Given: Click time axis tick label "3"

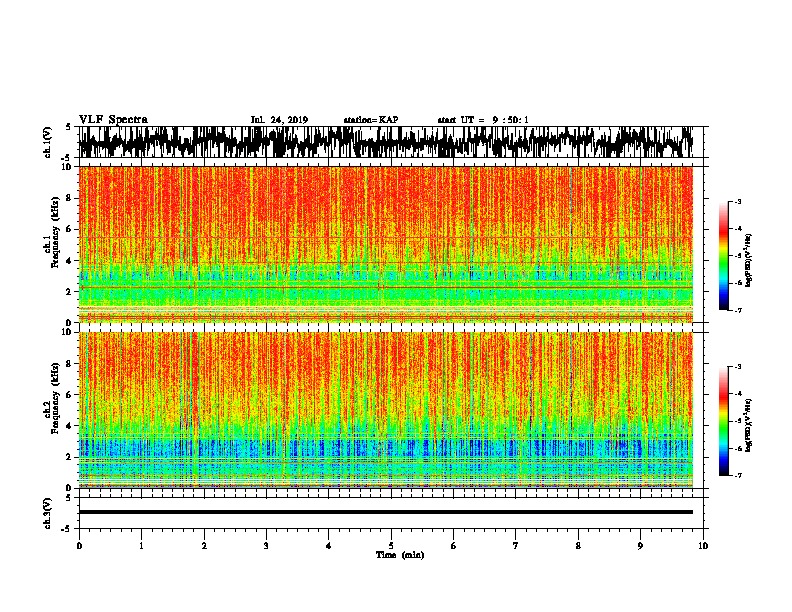Looking at the screenshot, I should (266, 546).
